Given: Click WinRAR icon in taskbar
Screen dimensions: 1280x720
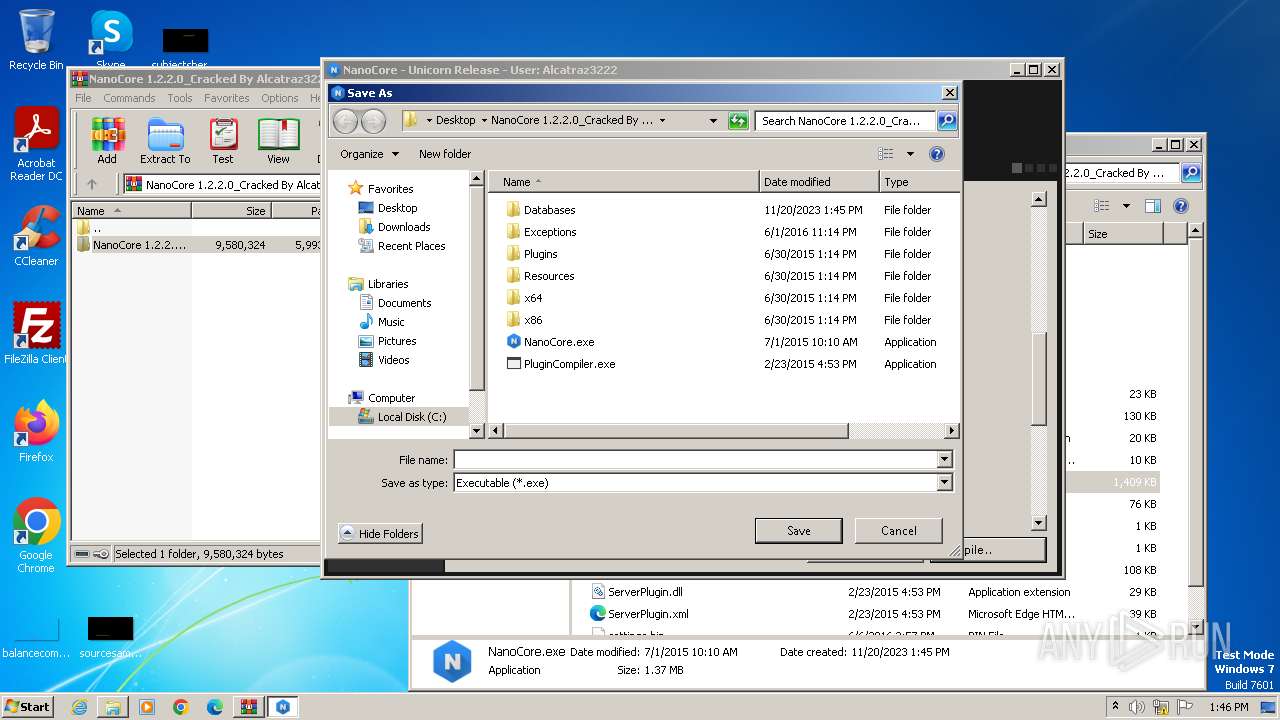Looking at the screenshot, I should pyautogui.click(x=249, y=707).
